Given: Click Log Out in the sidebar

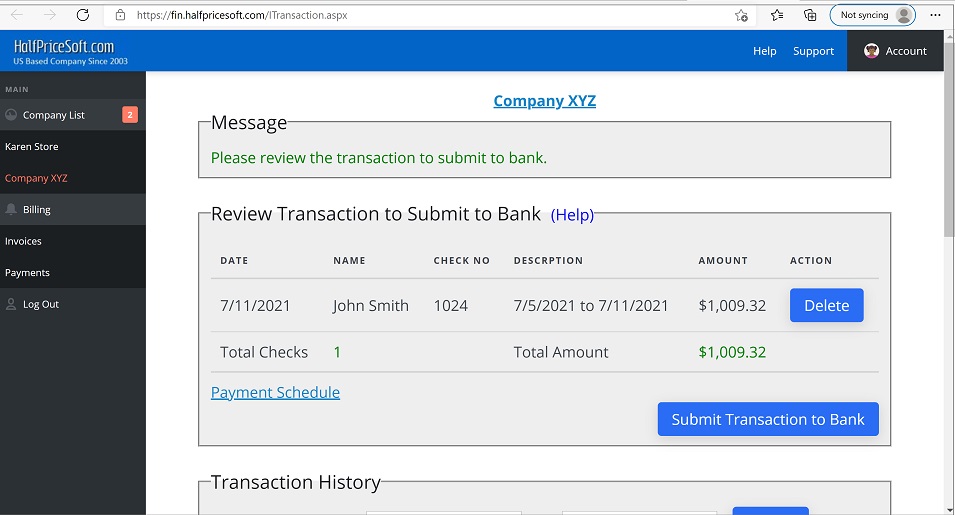Looking at the screenshot, I should pos(41,304).
